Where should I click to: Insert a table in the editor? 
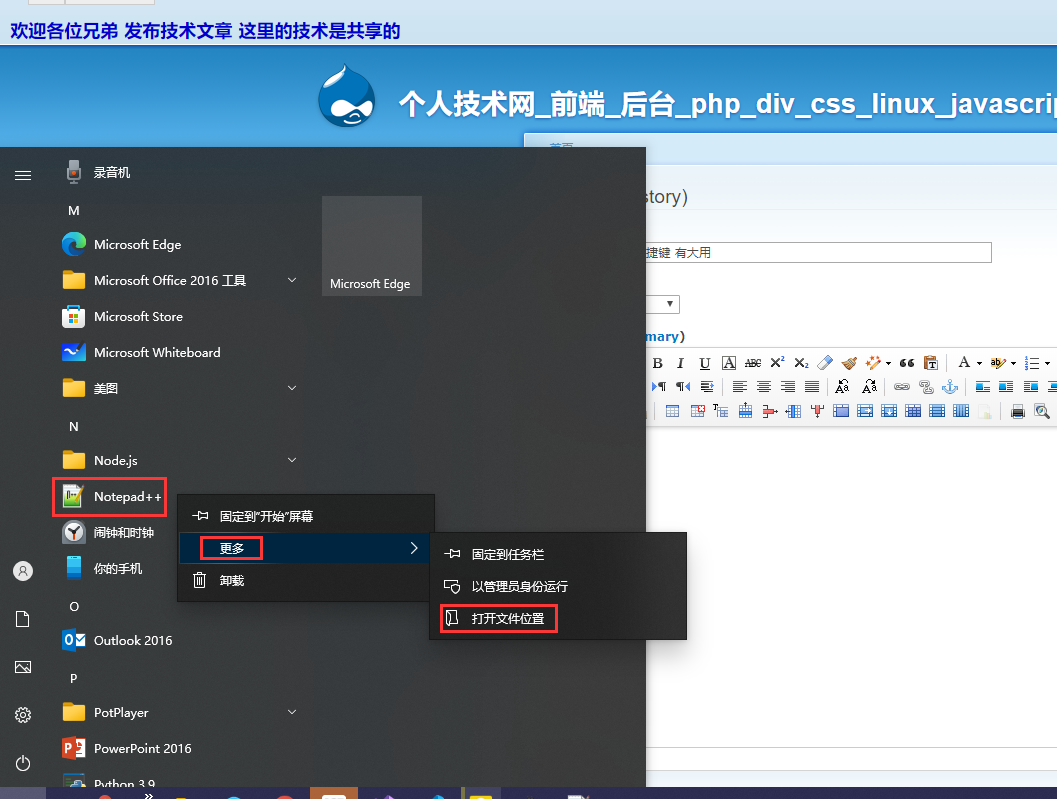click(x=672, y=411)
